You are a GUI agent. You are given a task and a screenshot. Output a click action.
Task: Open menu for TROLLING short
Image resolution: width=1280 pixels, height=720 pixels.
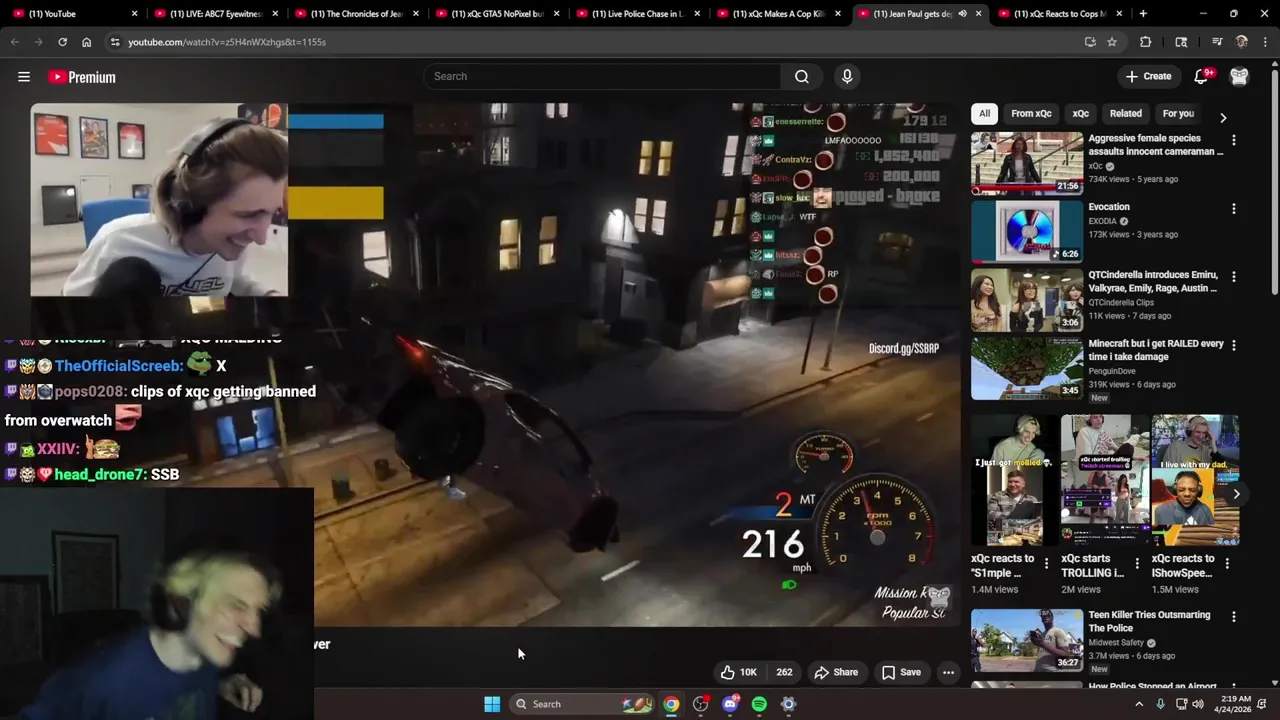1137,564
